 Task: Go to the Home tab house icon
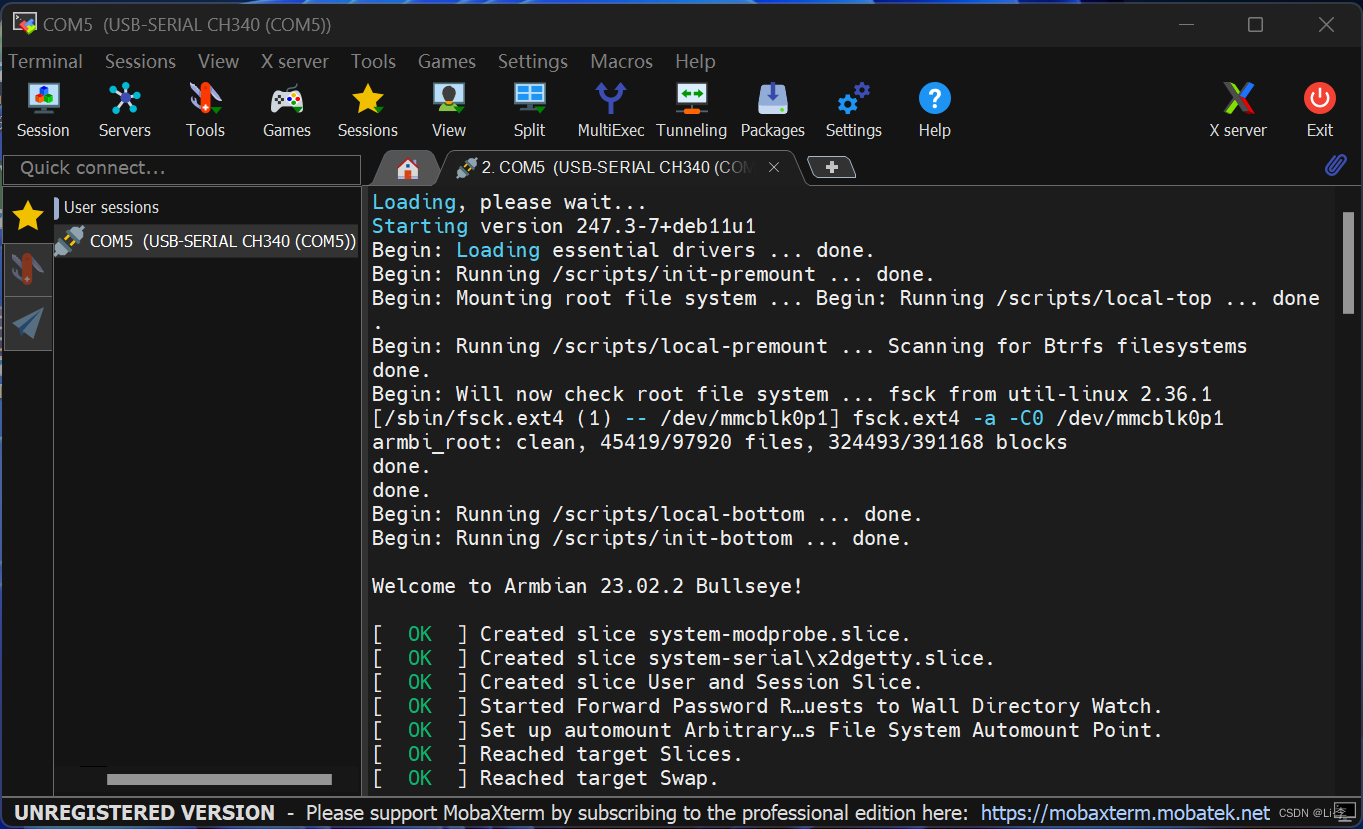click(407, 169)
